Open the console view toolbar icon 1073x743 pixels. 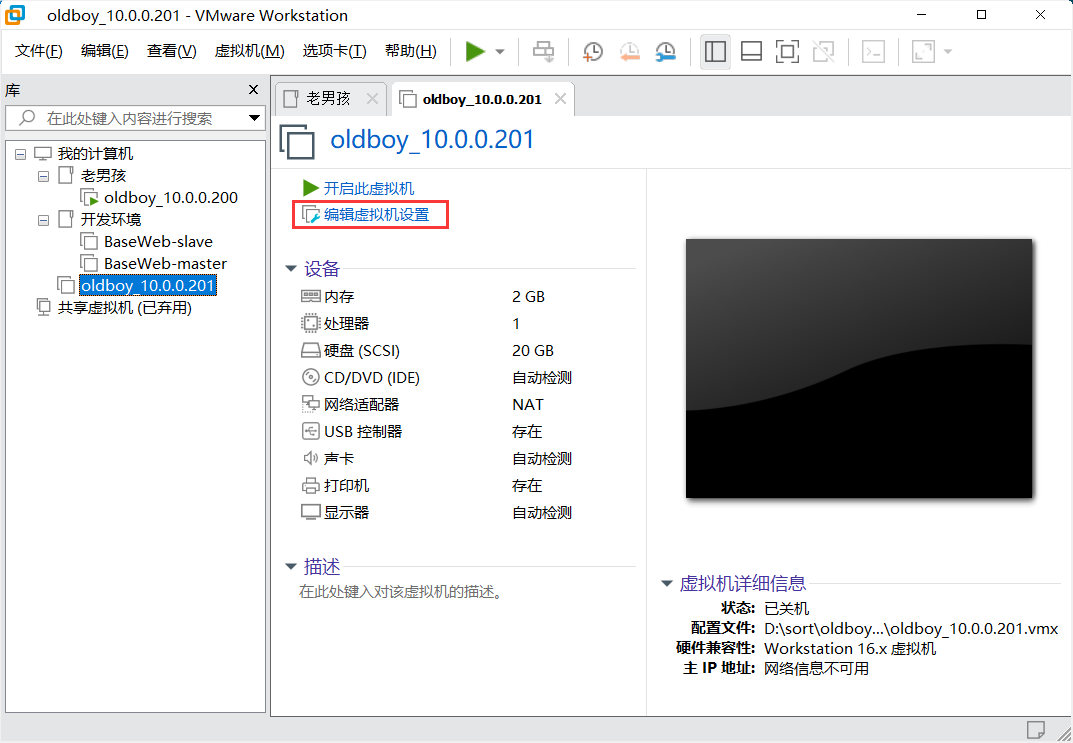coord(873,51)
